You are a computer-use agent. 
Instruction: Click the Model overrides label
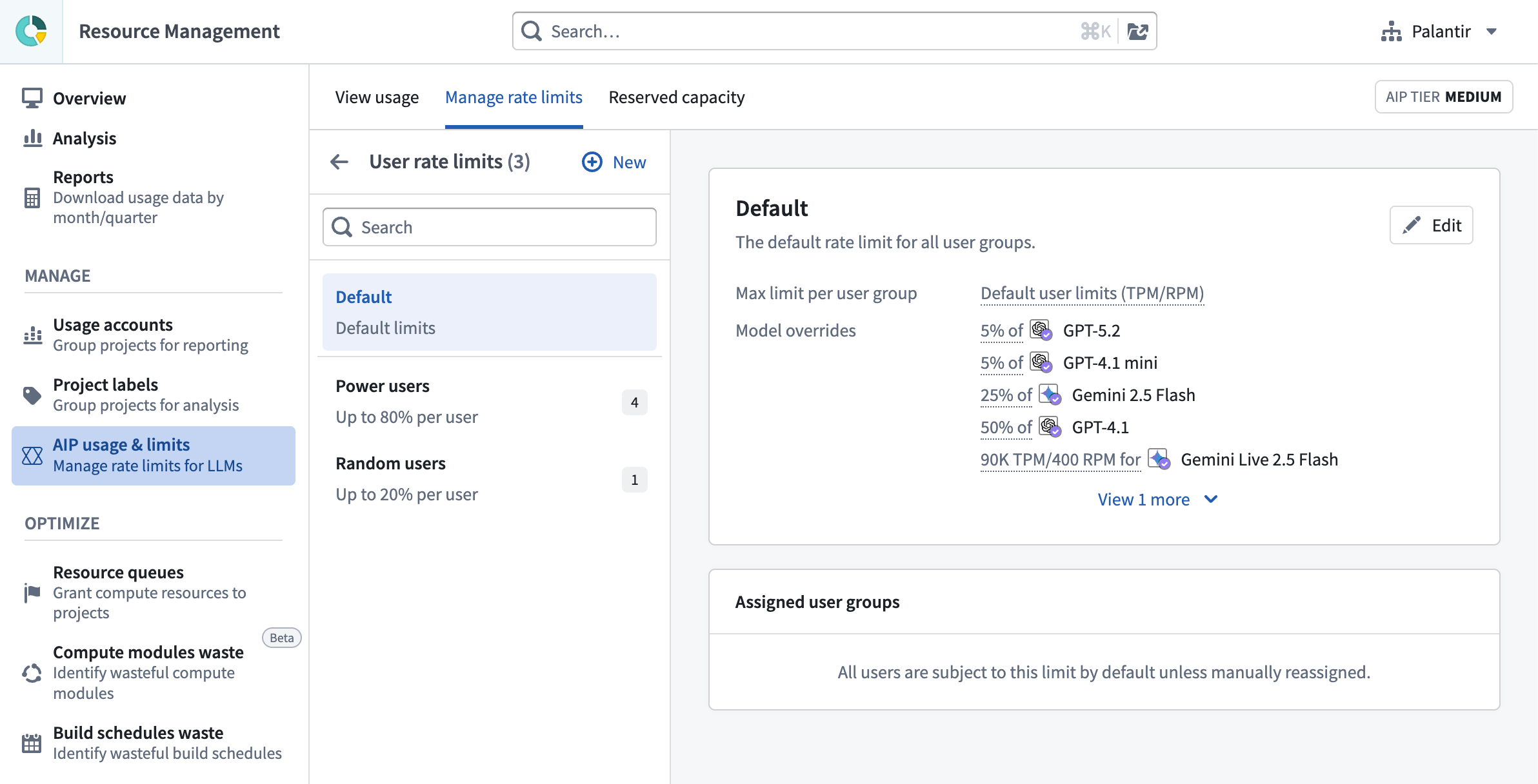(795, 331)
